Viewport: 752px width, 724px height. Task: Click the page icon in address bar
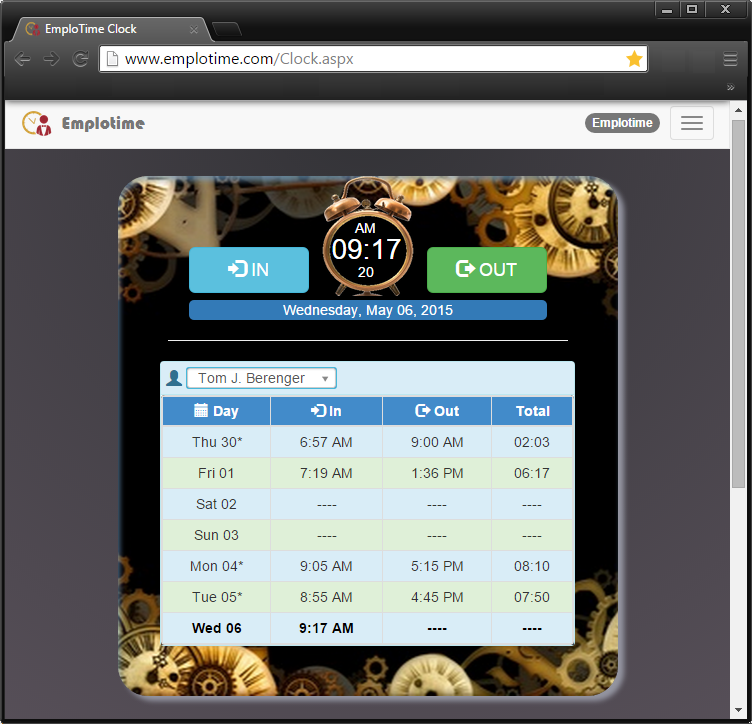click(112, 58)
